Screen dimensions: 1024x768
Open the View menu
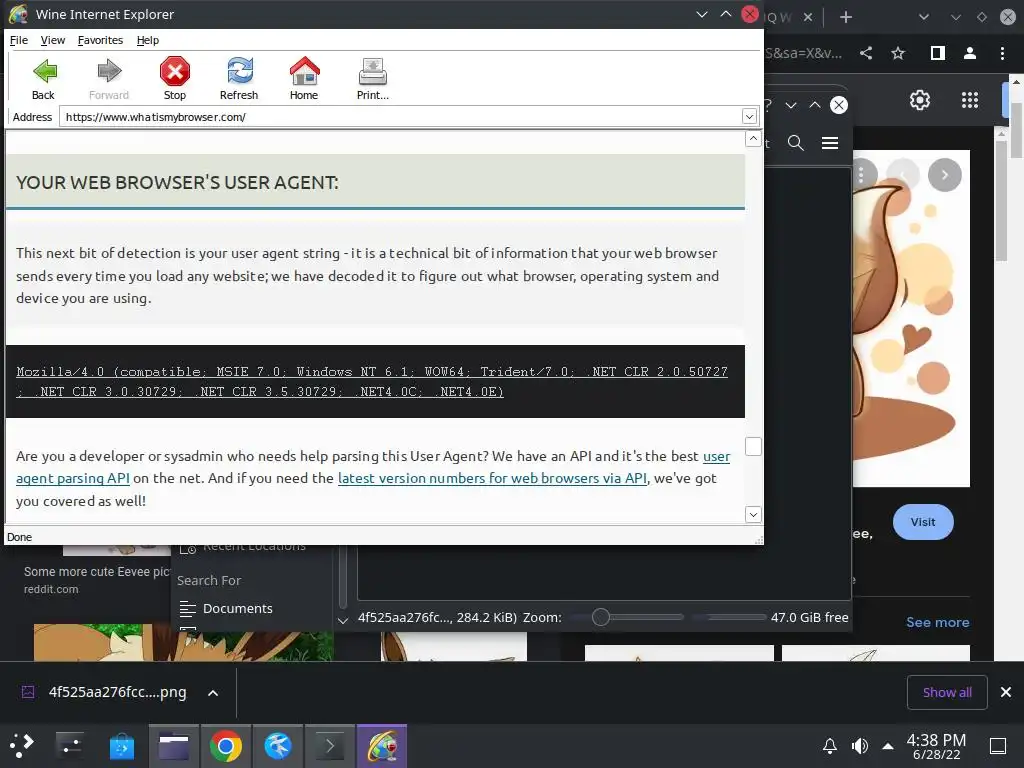point(52,40)
